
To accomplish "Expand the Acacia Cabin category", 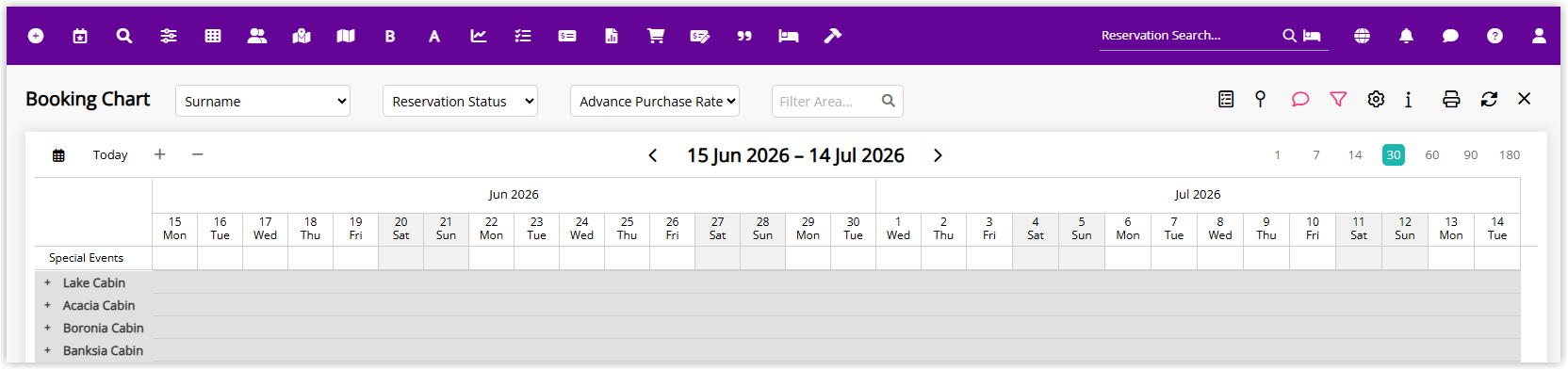I will 47,305.
